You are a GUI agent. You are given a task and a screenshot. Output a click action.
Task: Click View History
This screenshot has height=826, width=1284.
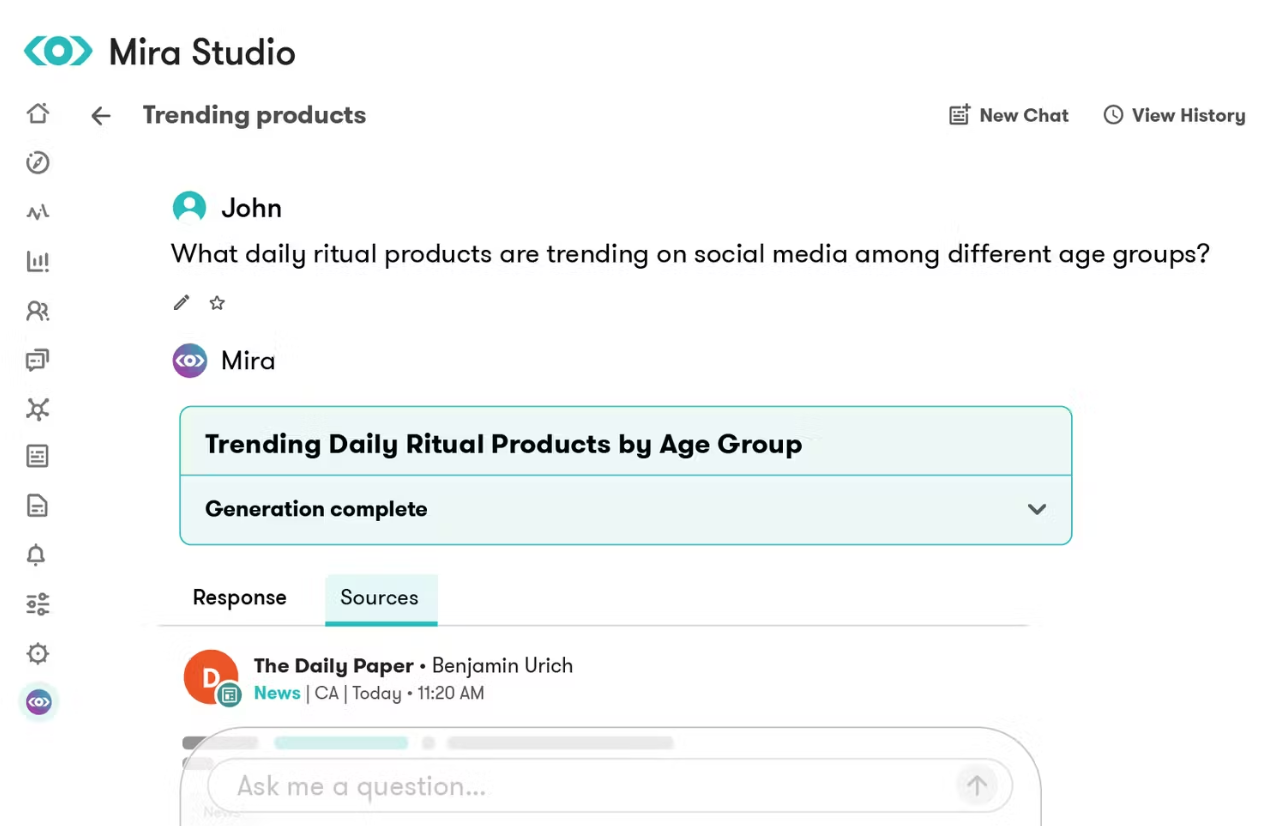1174,115
